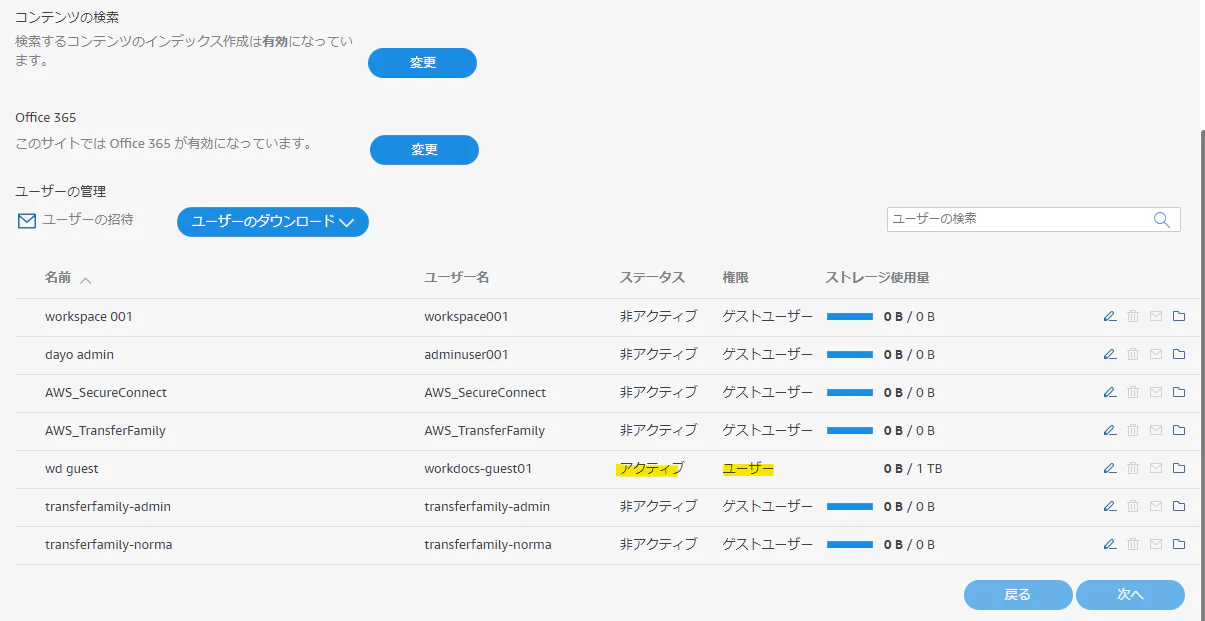Open folder icon in dayo admin row
The image size is (1205, 621).
[1179, 354]
